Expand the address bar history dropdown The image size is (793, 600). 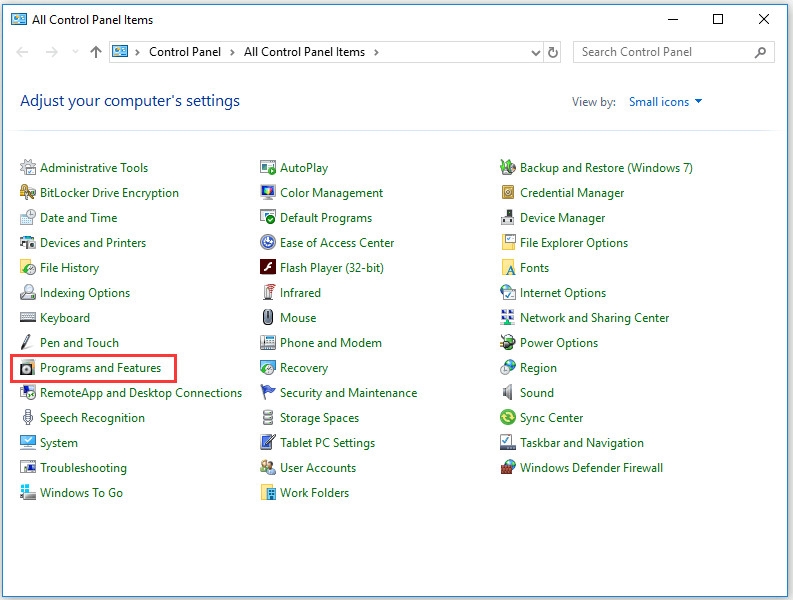point(536,52)
